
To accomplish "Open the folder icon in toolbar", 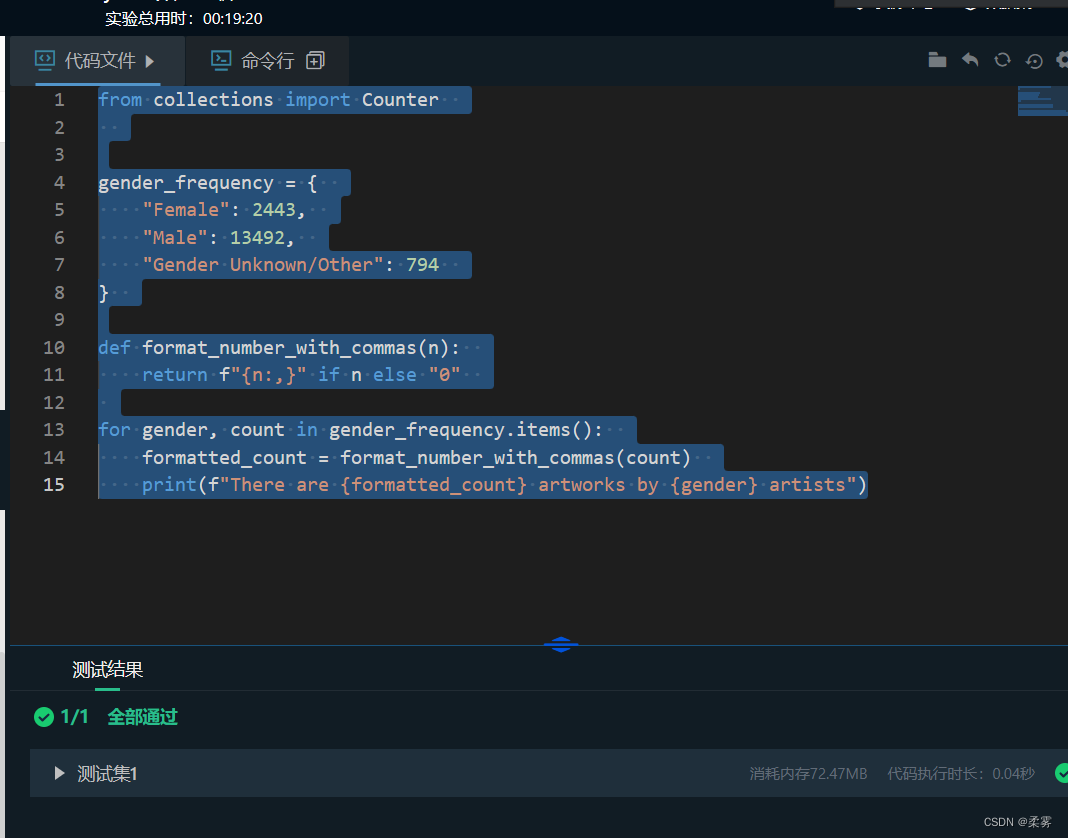I will (937, 60).
